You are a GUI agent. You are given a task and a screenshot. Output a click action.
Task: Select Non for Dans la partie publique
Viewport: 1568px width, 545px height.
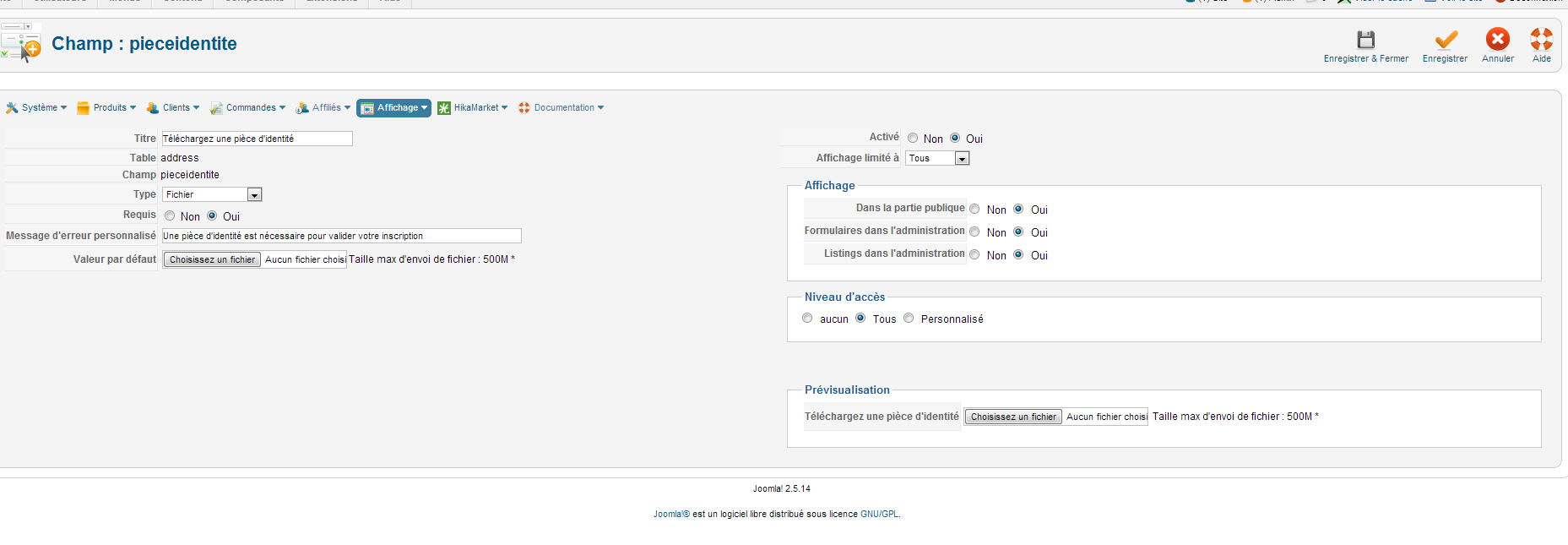coord(974,209)
